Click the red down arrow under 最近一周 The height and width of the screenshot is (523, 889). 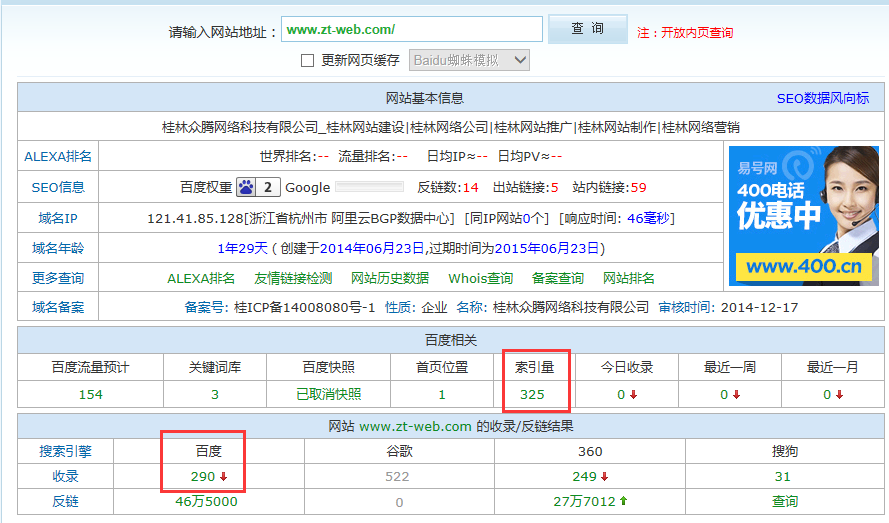tap(736, 395)
